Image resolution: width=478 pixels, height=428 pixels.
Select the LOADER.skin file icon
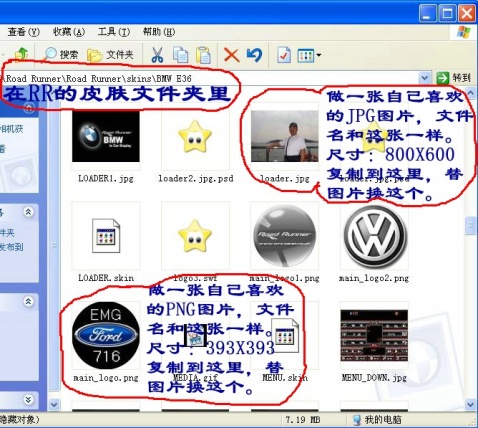point(106,235)
